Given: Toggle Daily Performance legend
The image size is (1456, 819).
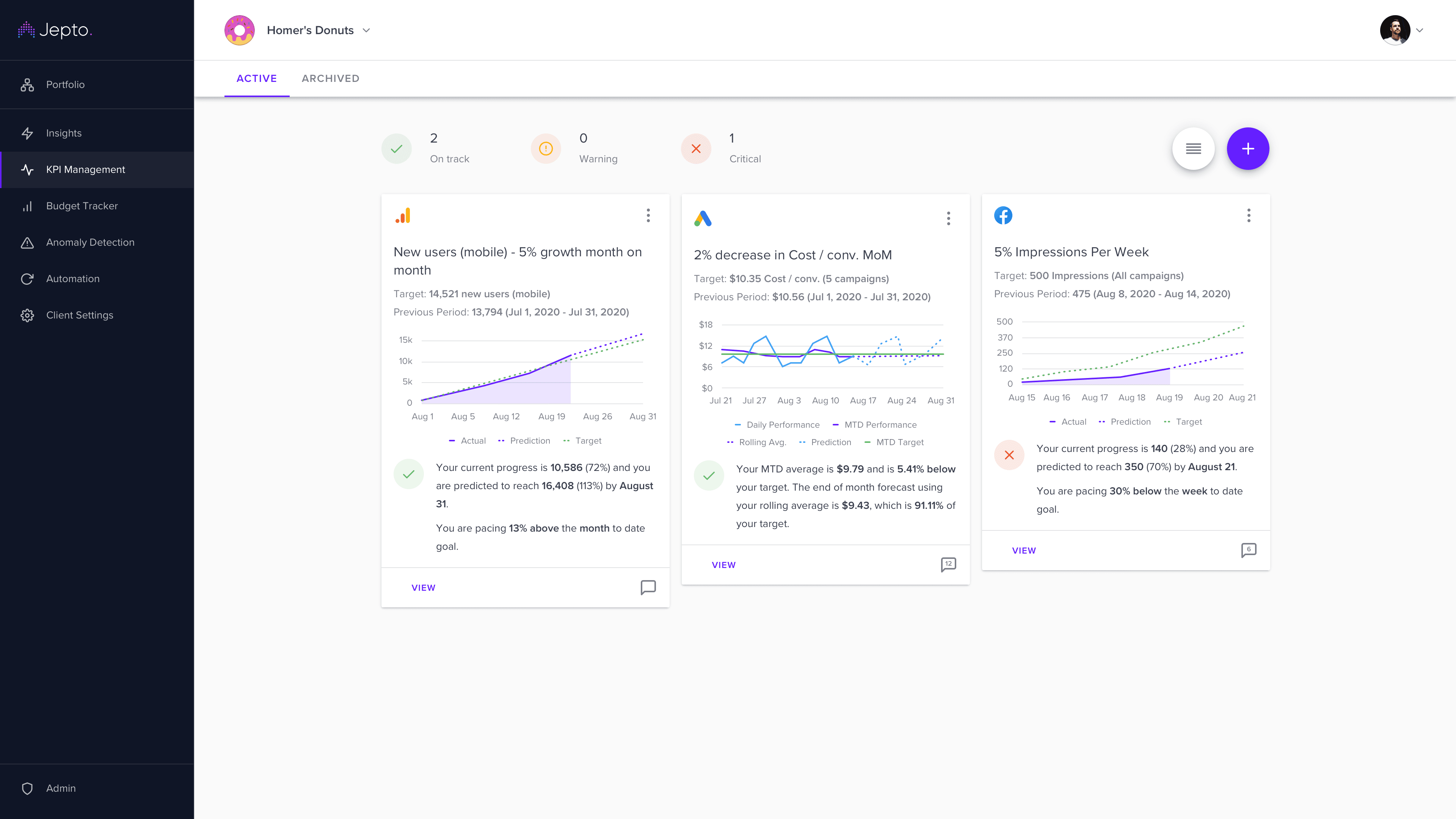Looking at the screenshot, I should point(777,425).
